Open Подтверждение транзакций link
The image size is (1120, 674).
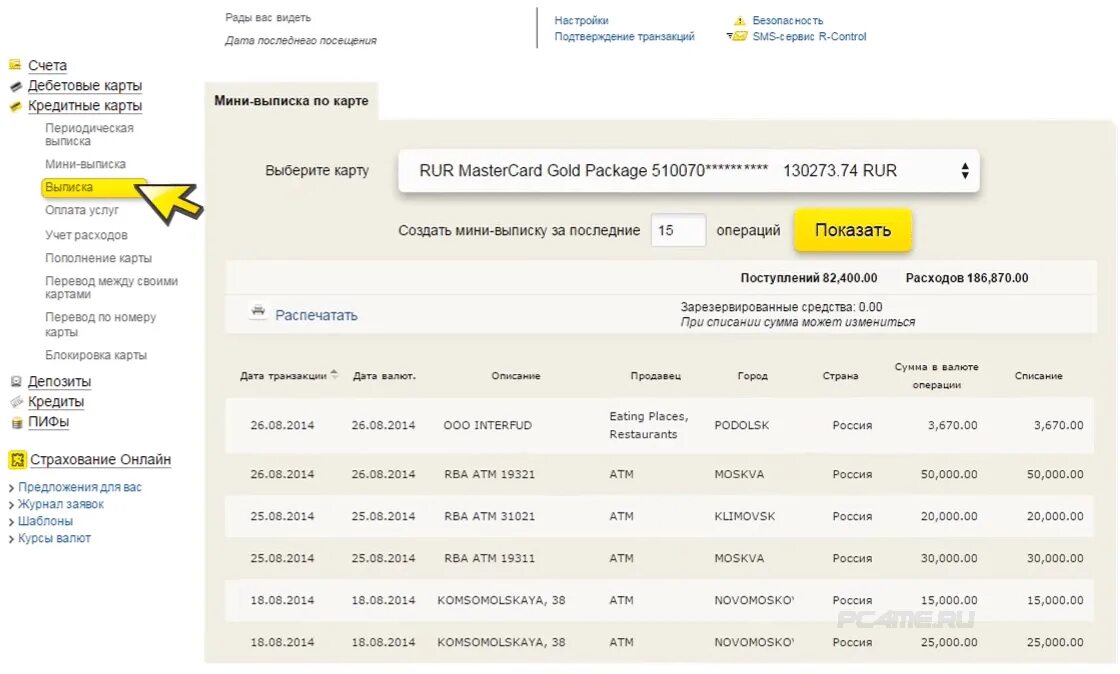coord(624,37)
